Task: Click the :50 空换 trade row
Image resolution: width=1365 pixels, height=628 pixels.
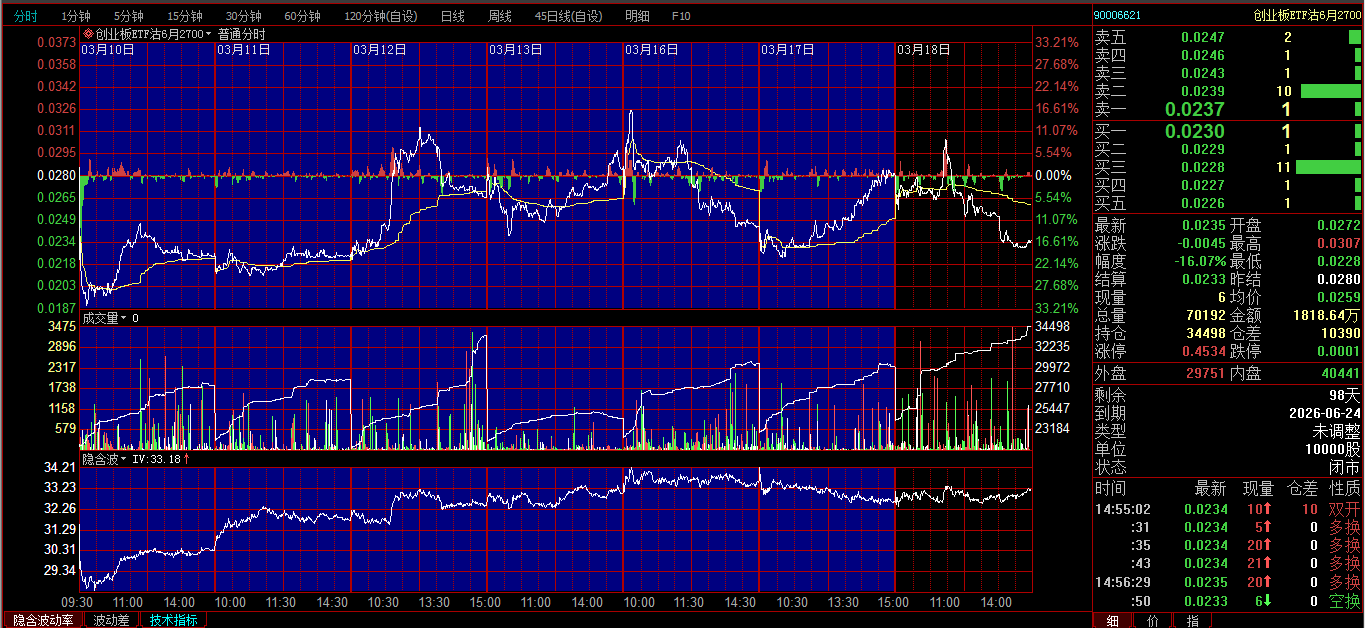Action: (1228, 601)
